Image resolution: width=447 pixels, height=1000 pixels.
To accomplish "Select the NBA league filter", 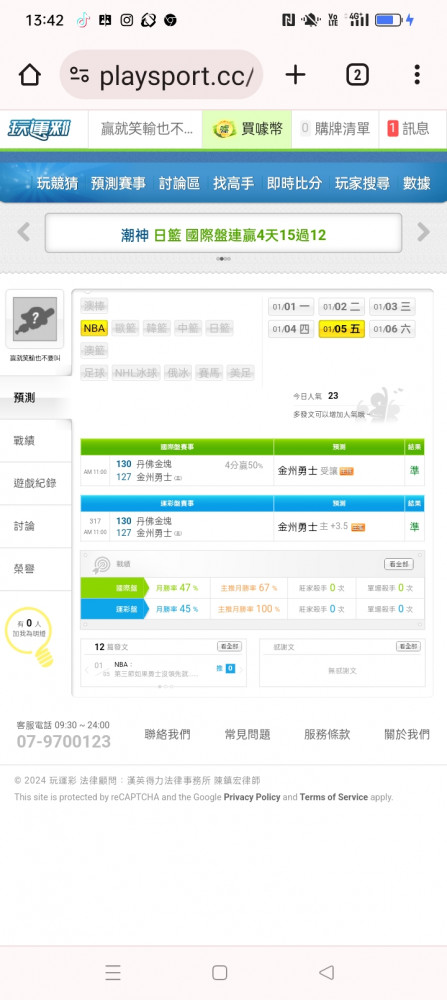I will coord(94,328).
